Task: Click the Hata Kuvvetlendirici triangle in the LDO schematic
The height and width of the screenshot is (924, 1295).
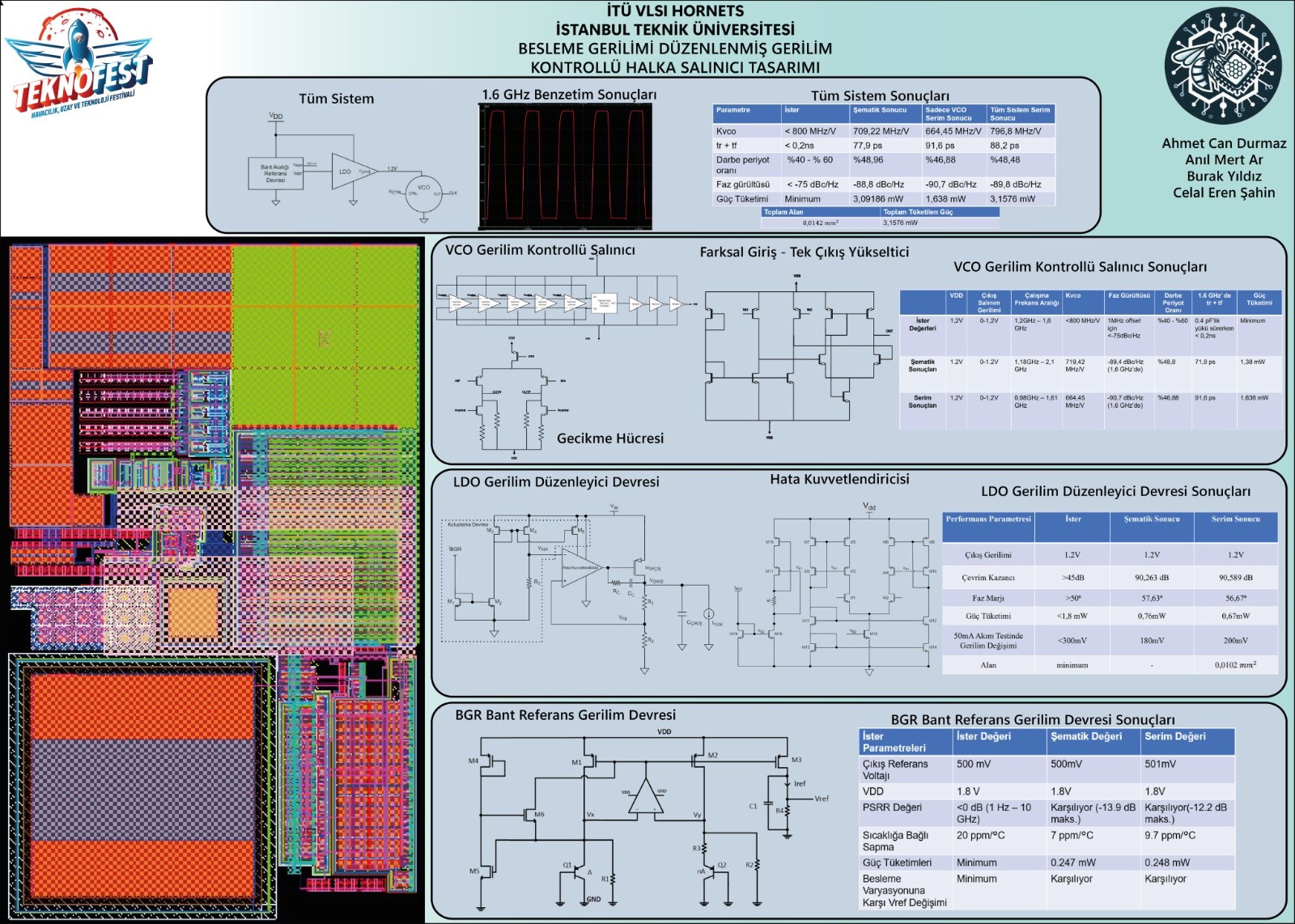Action: click(x=581, y=567)
